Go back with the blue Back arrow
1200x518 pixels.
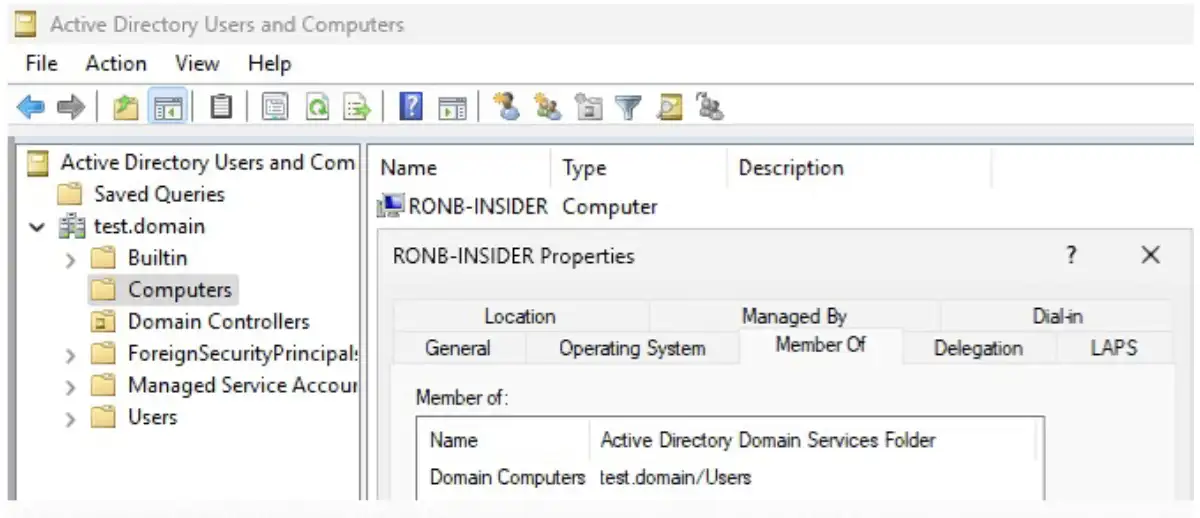tap(31, 106)
